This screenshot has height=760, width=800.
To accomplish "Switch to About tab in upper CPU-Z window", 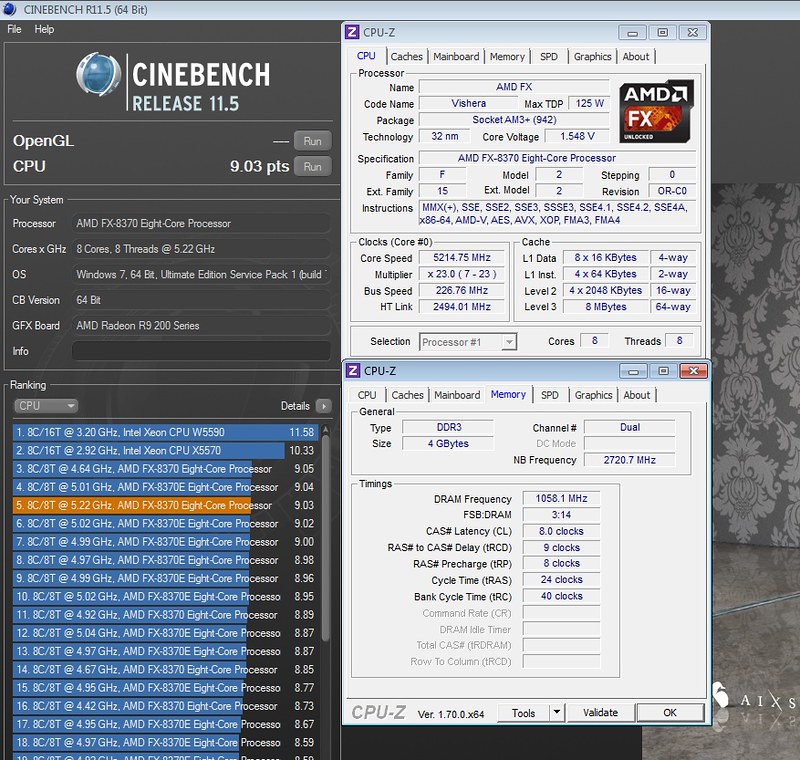I will [636, 57].
